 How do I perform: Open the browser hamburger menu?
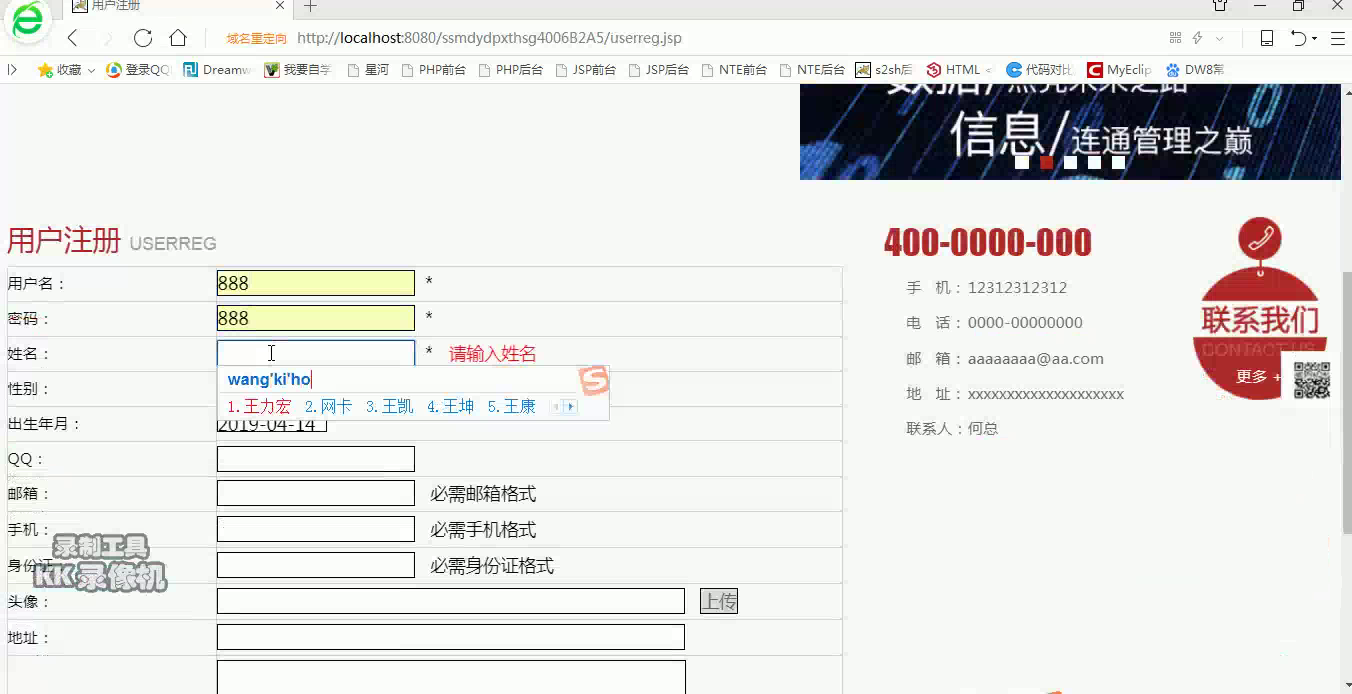click(x=1337, y=38)
